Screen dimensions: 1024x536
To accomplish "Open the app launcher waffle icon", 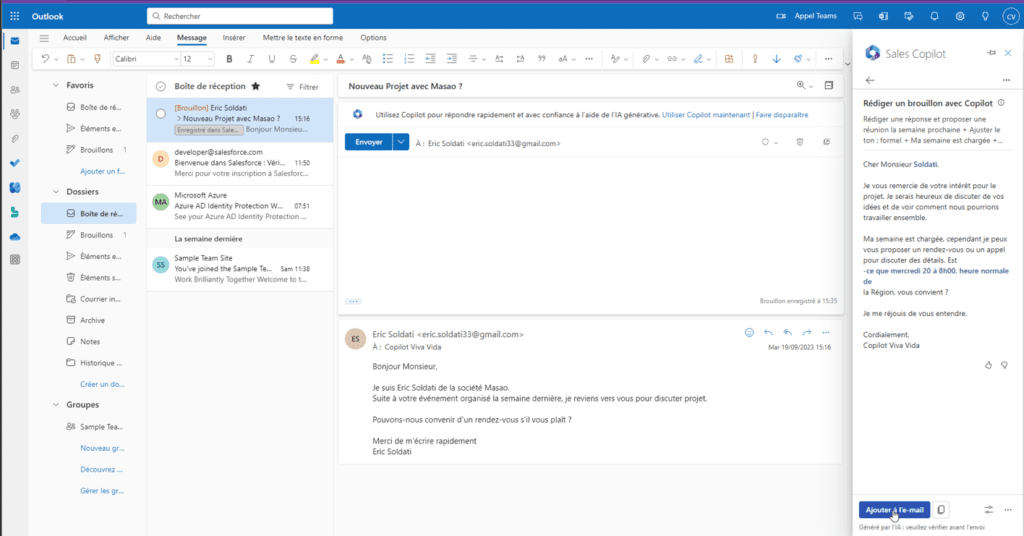I will tap(14, 16).
